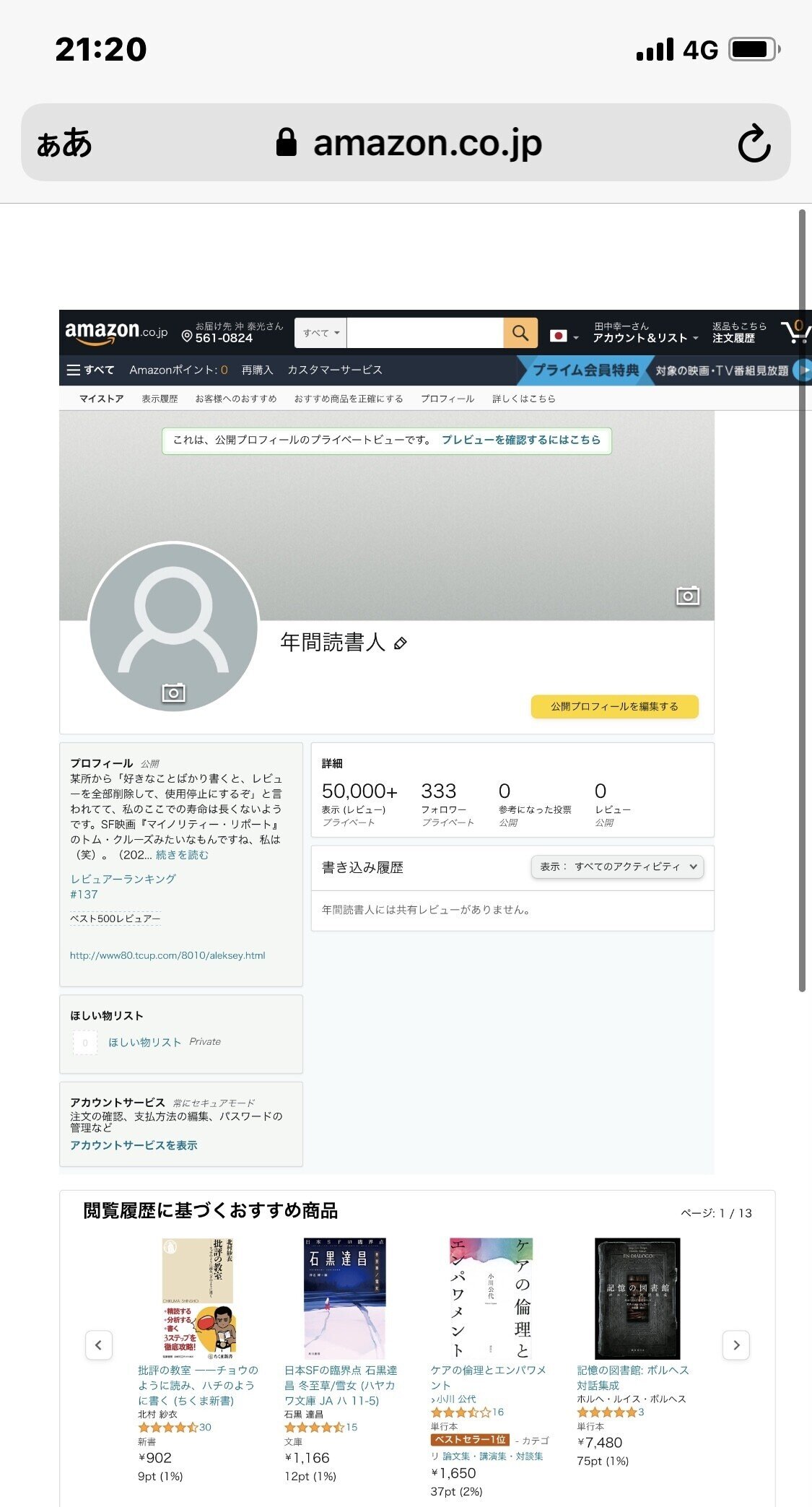Click the previous carousel arrow
Screen dimensions: 812x1507
(x=99, y=1345)
